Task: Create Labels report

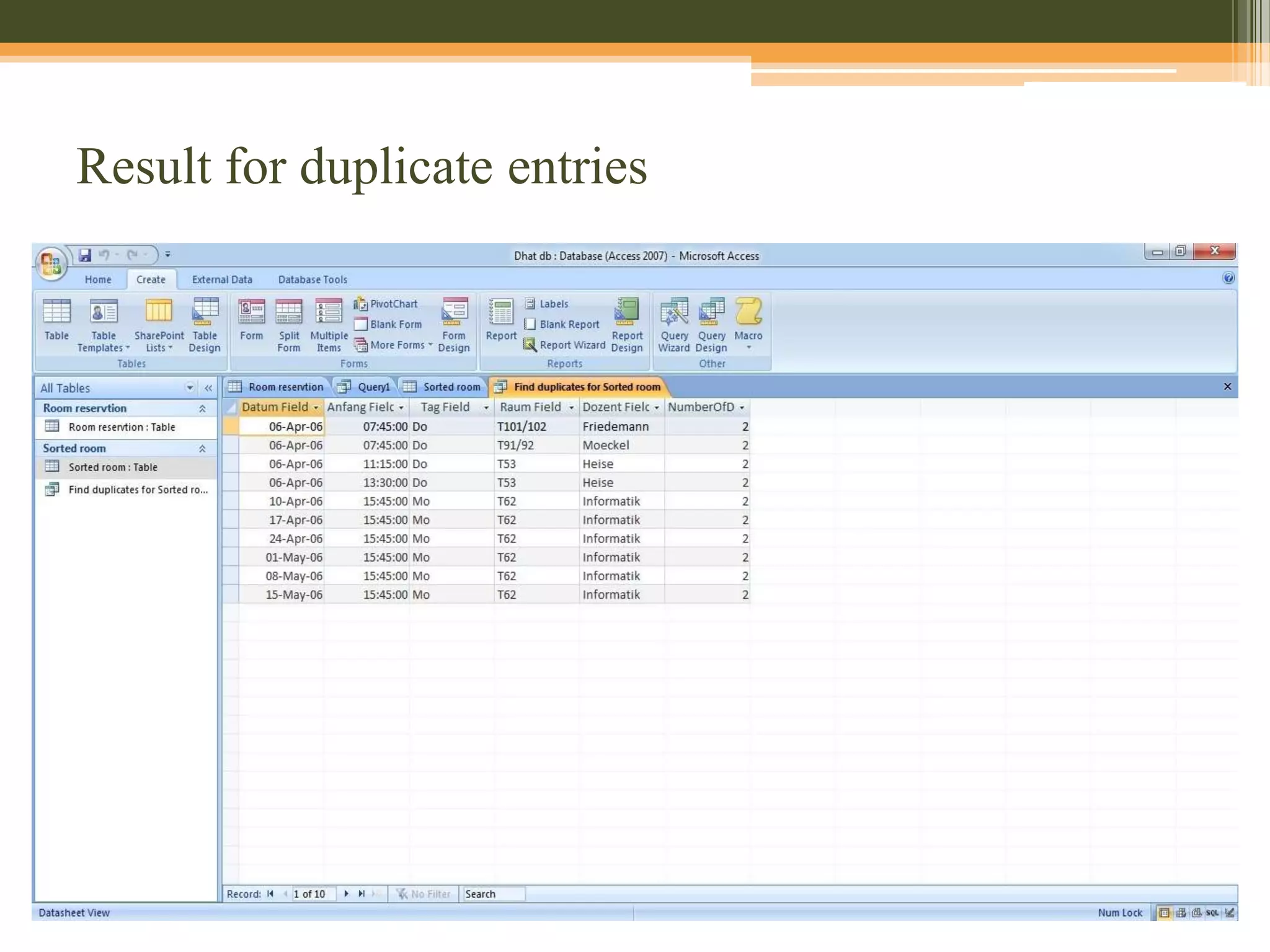Action: (546, 304)
